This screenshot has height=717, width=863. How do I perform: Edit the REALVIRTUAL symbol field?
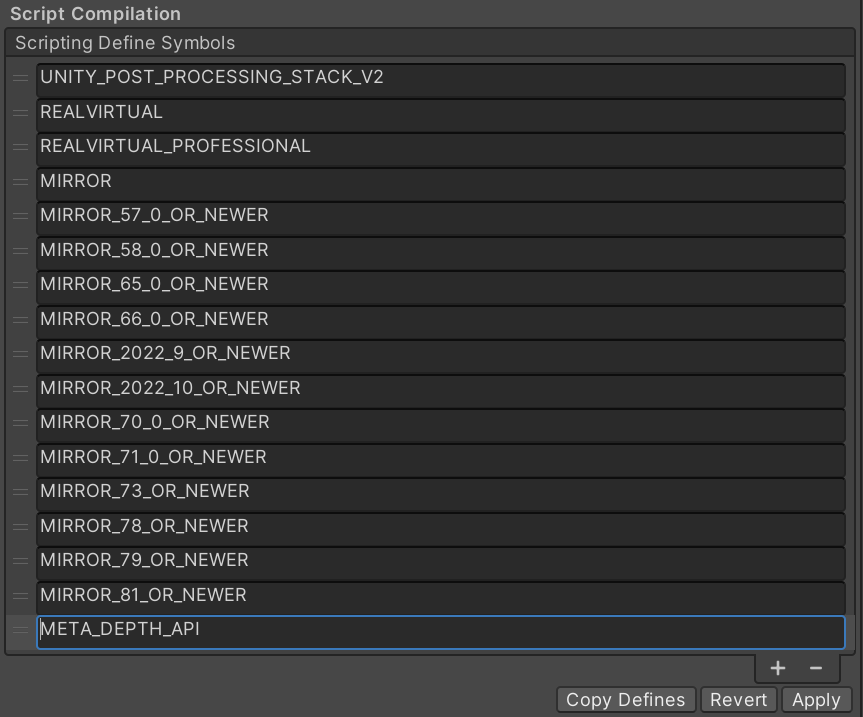point(440,113)
